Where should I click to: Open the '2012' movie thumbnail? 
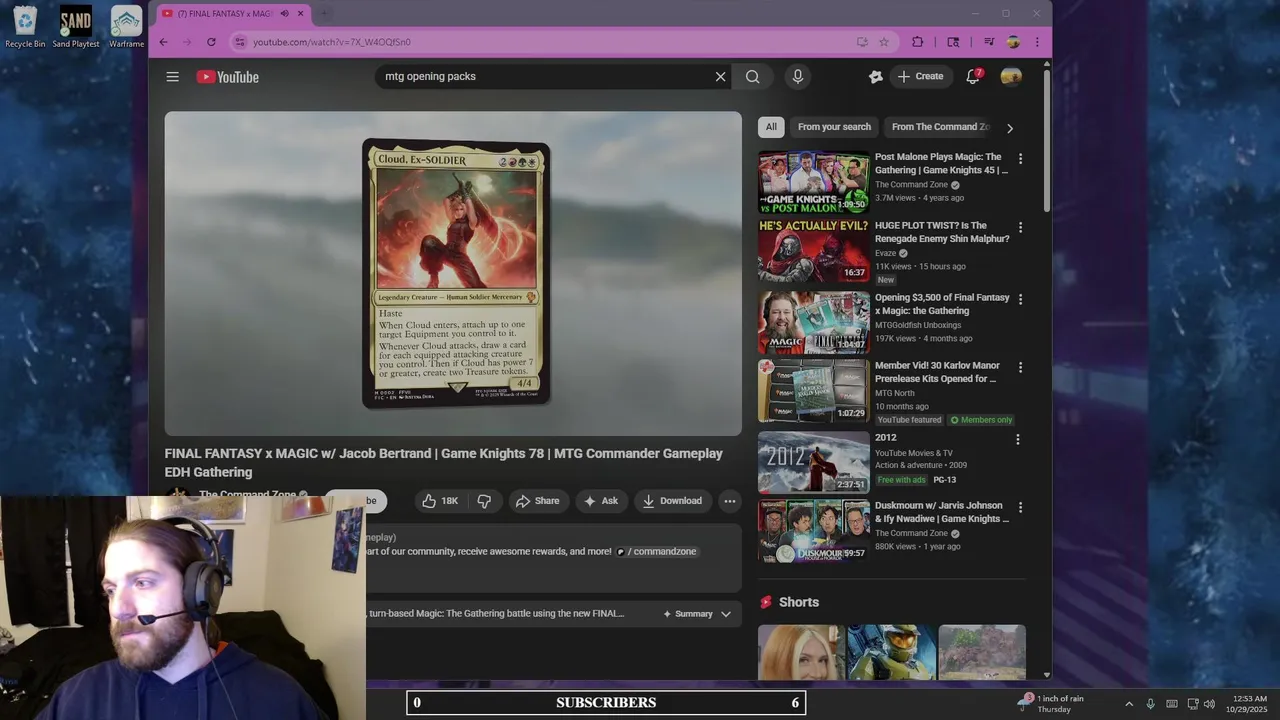(x=814, y=462)
